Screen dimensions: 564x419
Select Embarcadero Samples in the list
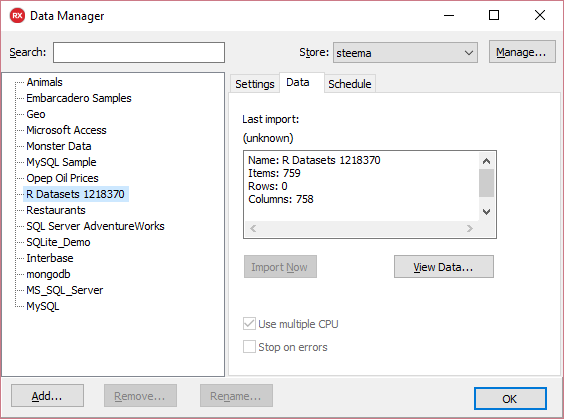pyautogui.click(x=79, y=98)
